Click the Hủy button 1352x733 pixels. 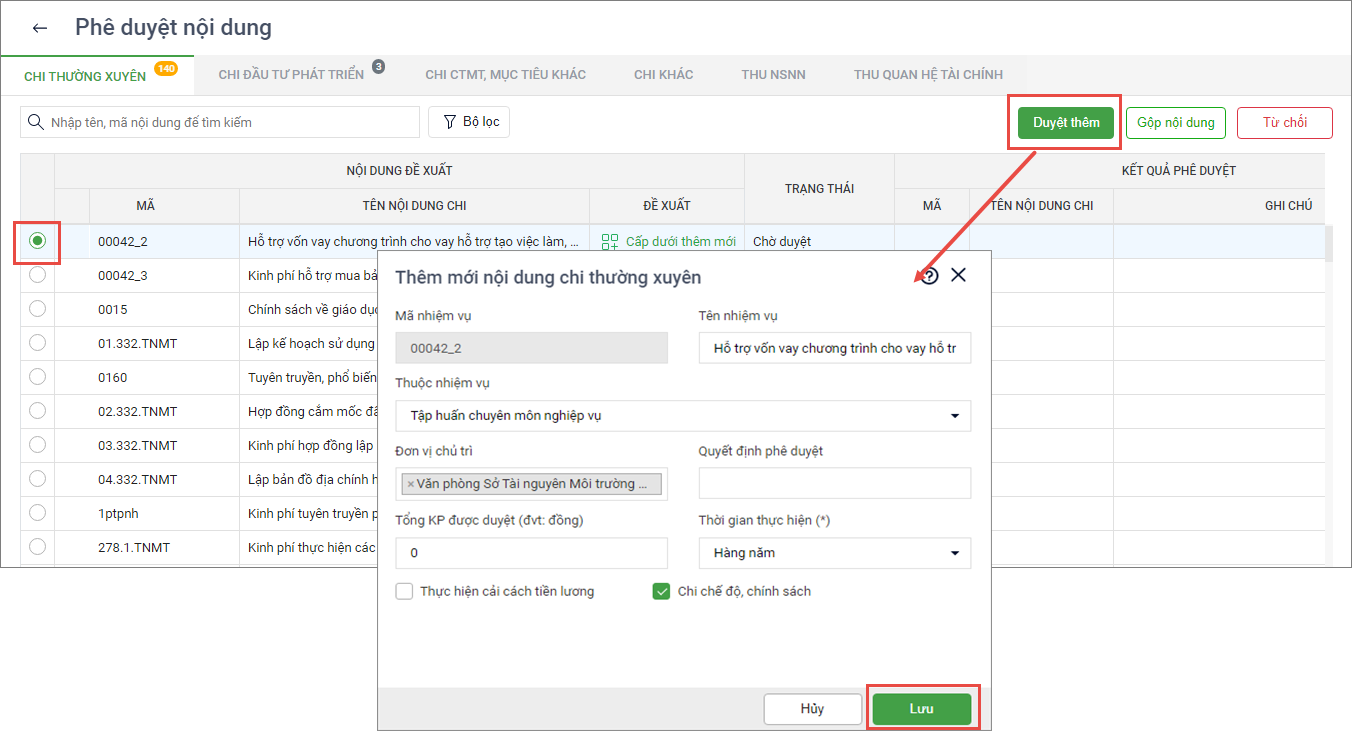point(812,709)
